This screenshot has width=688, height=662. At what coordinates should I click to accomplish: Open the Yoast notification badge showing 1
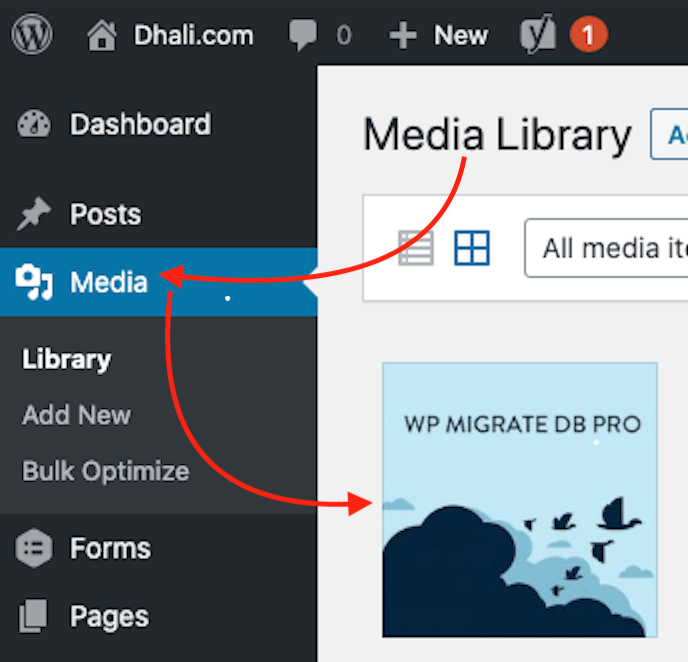[588, 36]
